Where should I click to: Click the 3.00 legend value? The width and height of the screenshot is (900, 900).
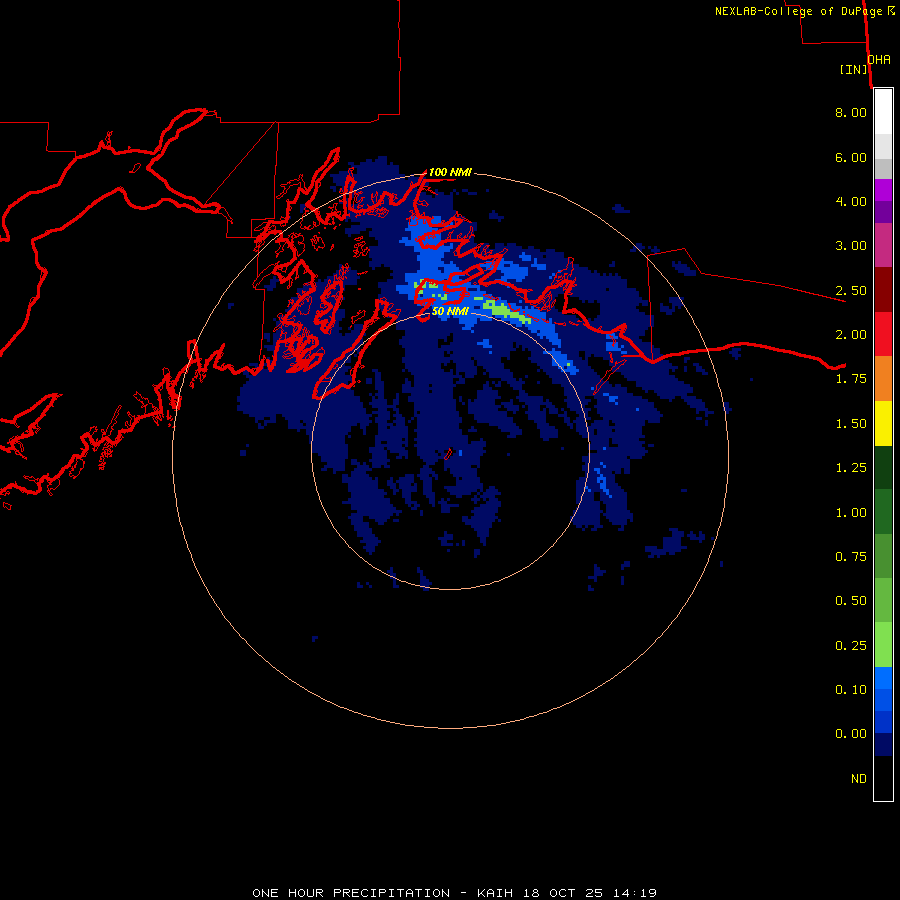coord(851,246)
